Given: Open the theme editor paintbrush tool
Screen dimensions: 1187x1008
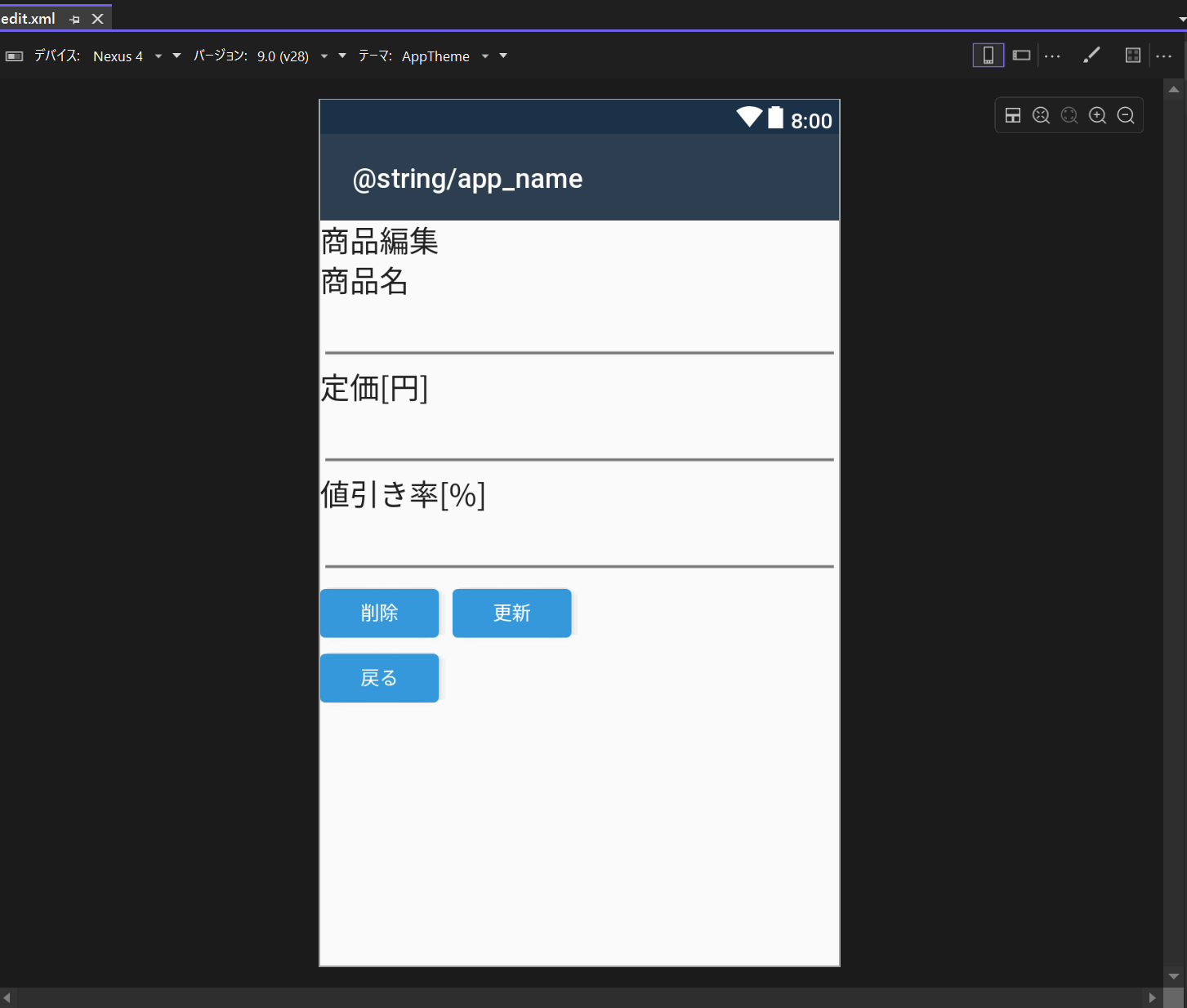Looking at the screenshot, I should tap(1091, 56).
